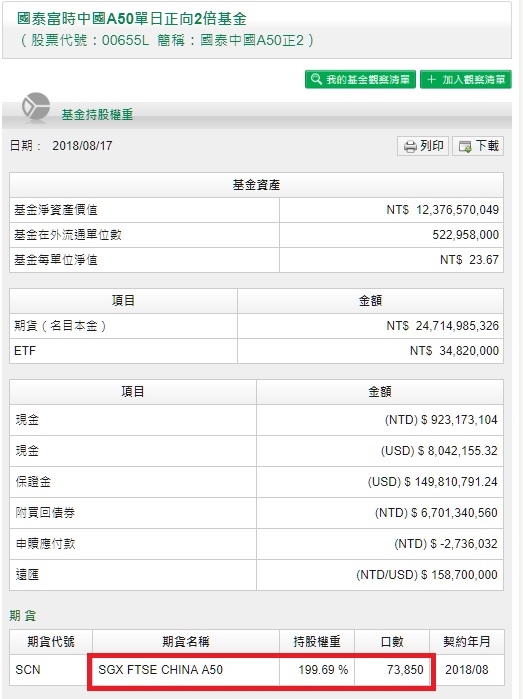Select futures name SGX FTSE CHINA A50
Screen dimensions: 523x699
click(161, 670)
